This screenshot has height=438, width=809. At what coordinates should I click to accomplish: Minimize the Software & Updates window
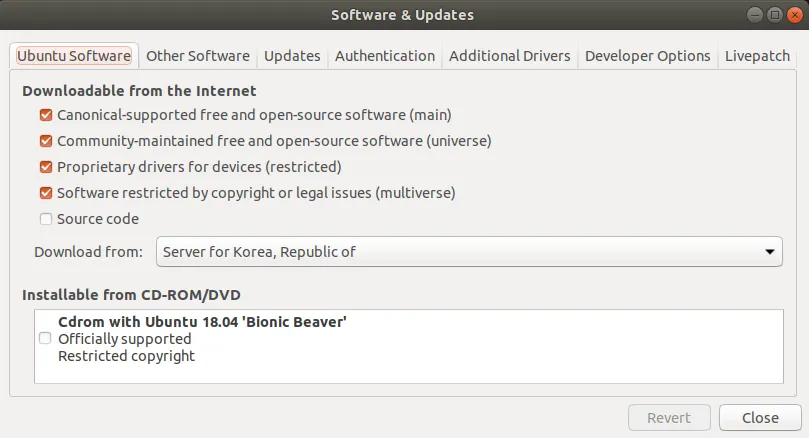click(754, 15)
